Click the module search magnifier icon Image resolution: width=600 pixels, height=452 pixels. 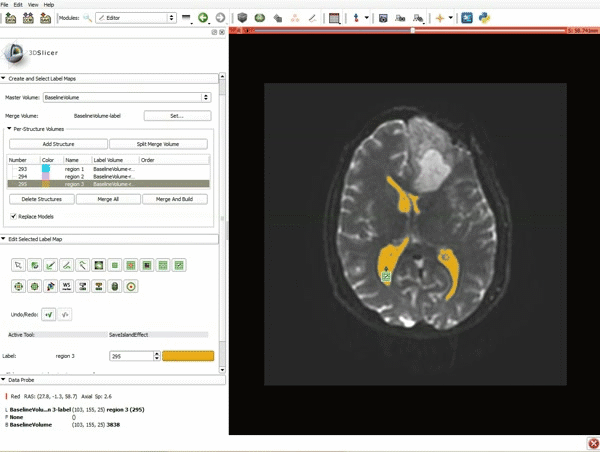[87, 18]
